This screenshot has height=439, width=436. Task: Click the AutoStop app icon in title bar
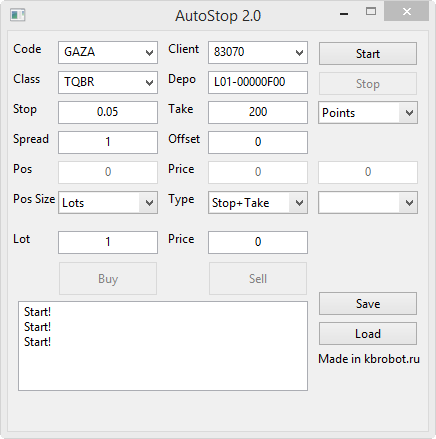17,15
